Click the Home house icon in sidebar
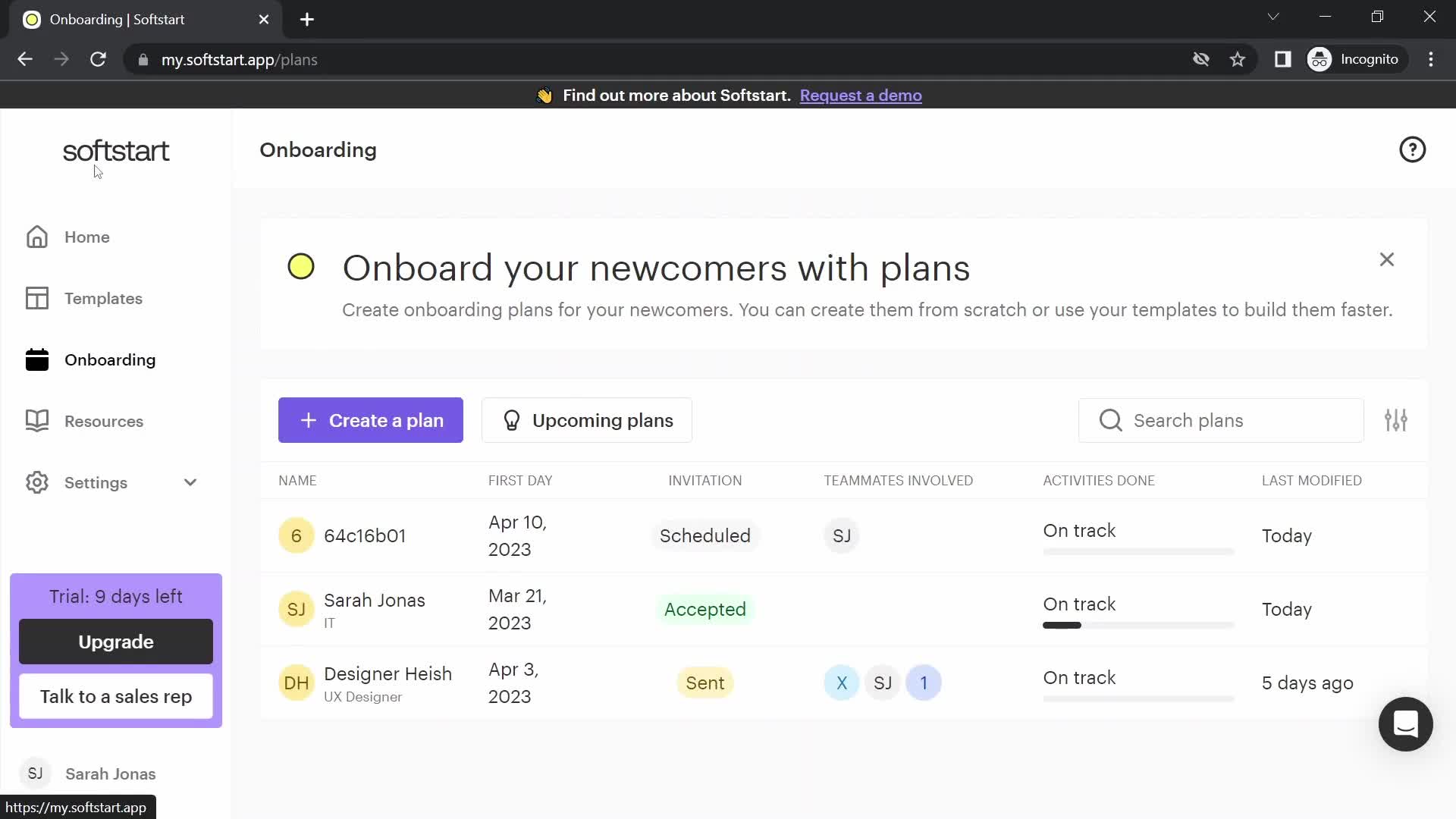The image size is (1456, 819). pos(36,237)
